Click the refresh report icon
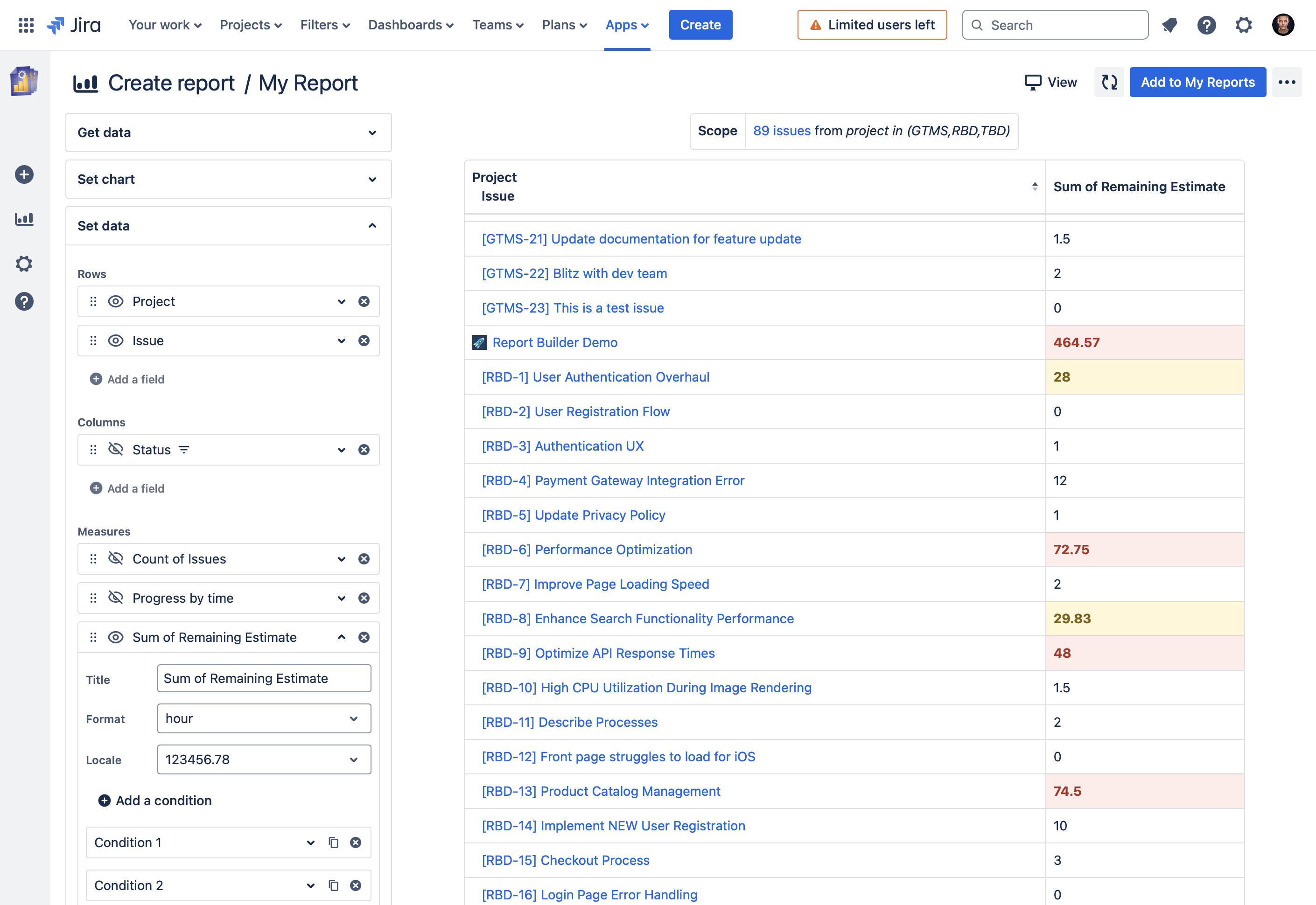The width and height of the screenshot is (1316, 905). pyautogui.click(x=1109, y=82)
